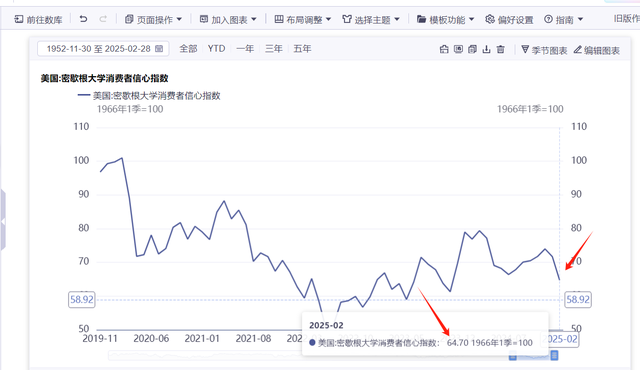Click the 前往数库 button
Screen dimensions: 640x370
point(38,19)
